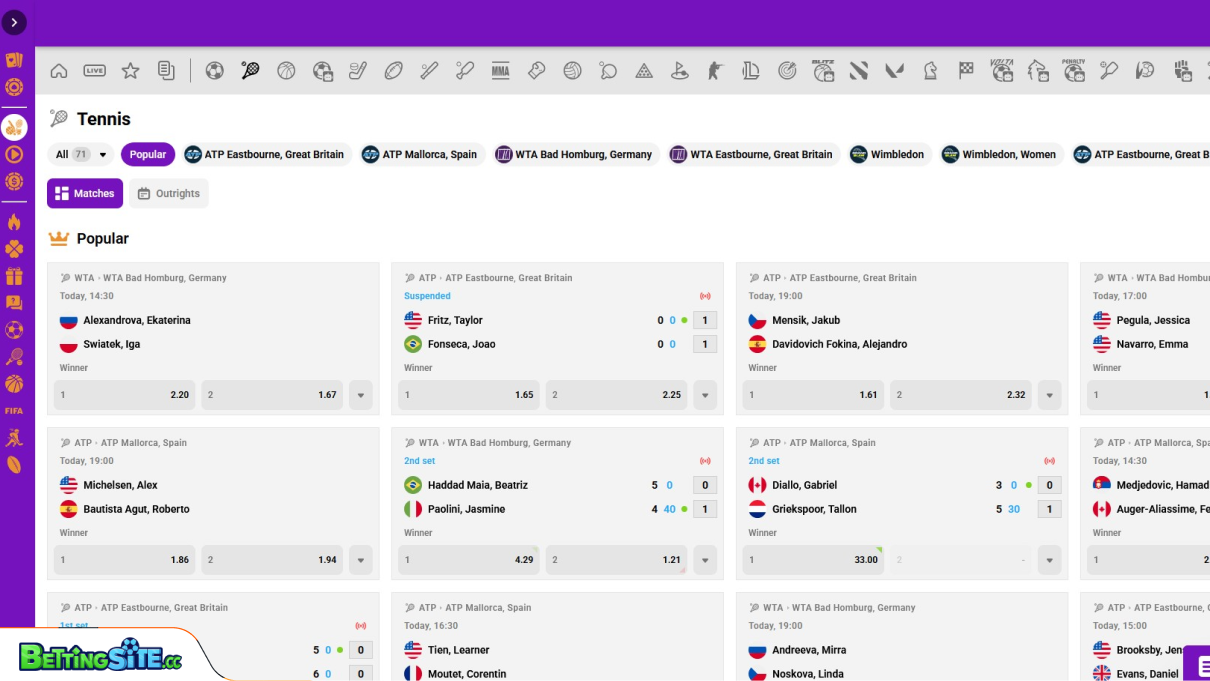Click the home icon in sports toolbar

pyautogui.click(x=59, y=71)
